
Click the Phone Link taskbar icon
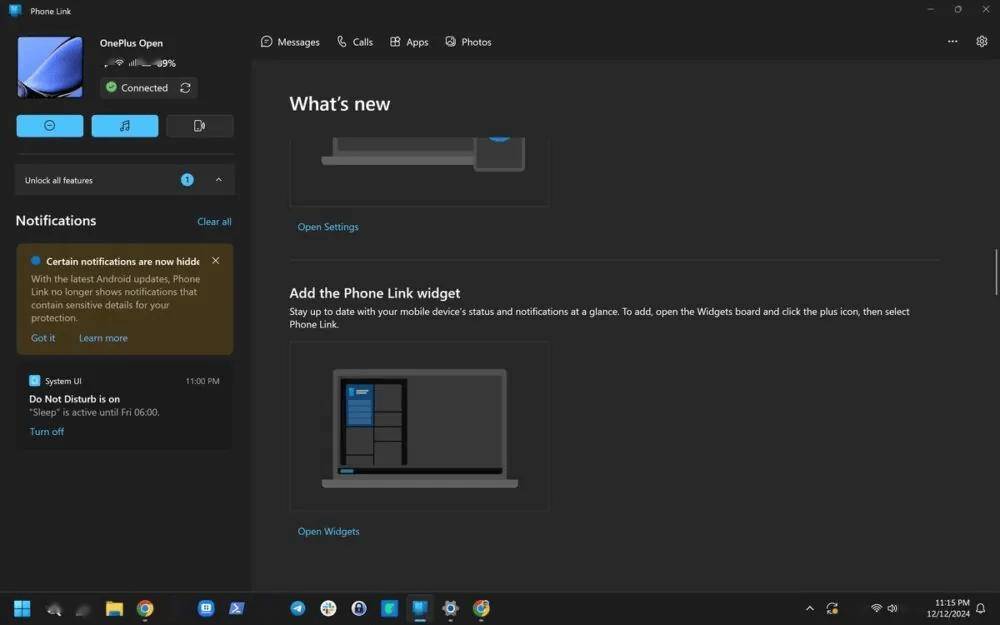[x=420, y=608]
